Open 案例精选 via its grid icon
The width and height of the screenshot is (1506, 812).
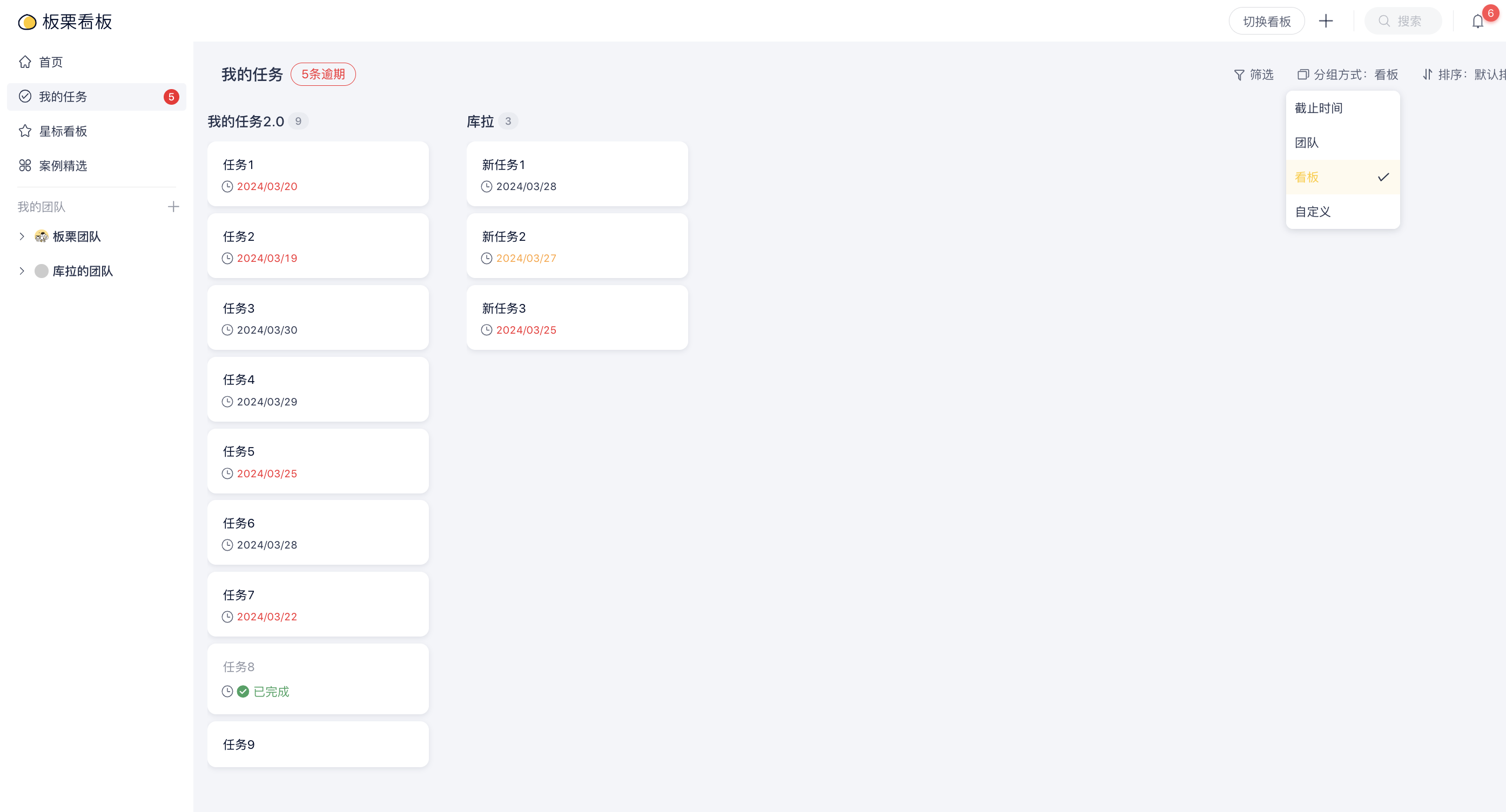coord(25,165)
